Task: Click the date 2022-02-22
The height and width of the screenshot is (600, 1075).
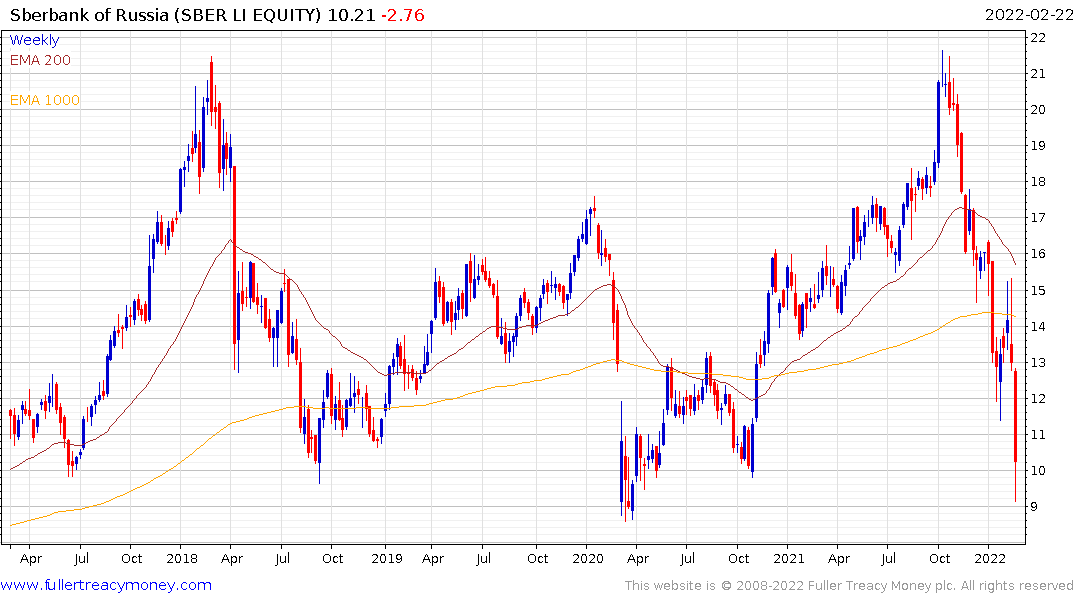Action: click(1028, 15)
